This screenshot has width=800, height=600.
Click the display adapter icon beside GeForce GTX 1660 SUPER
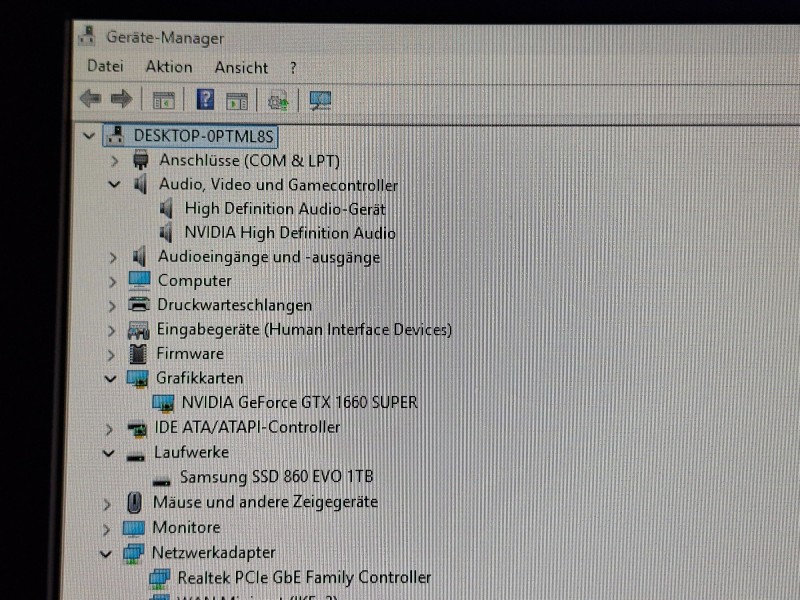pos(163,403)
